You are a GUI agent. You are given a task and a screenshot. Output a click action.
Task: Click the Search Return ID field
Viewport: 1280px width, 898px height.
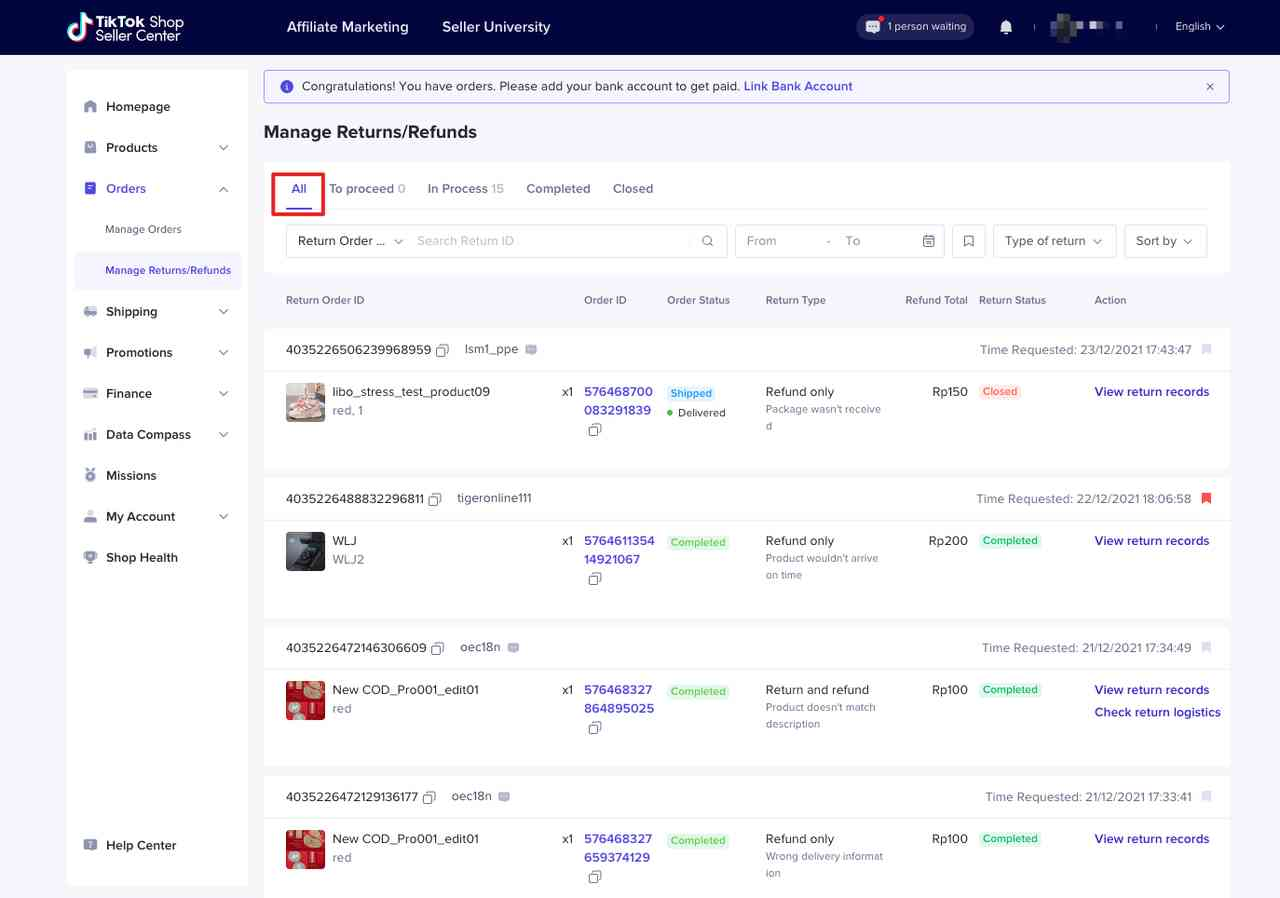point(550,241)
